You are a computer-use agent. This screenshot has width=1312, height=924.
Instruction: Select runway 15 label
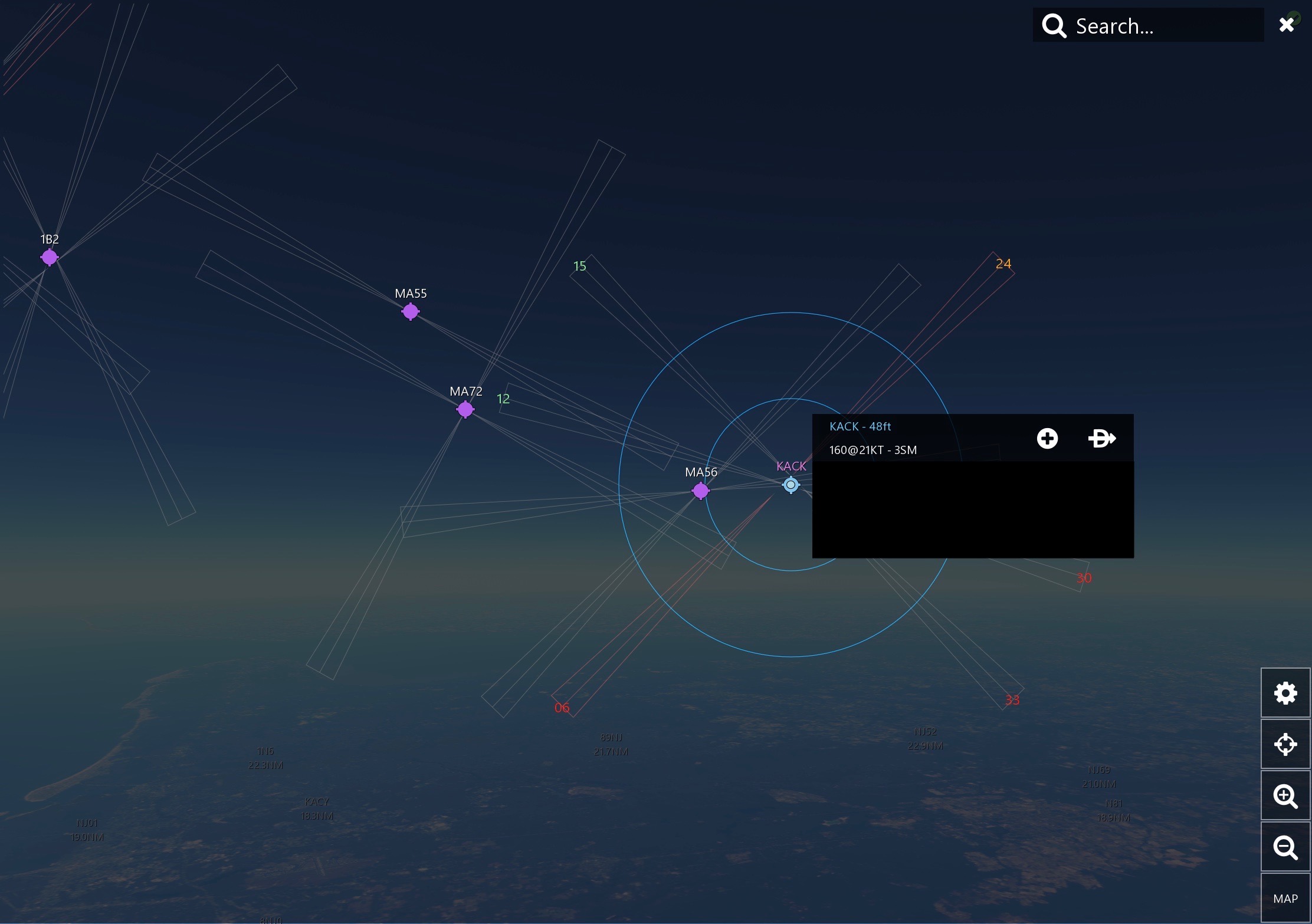point(579,266)
